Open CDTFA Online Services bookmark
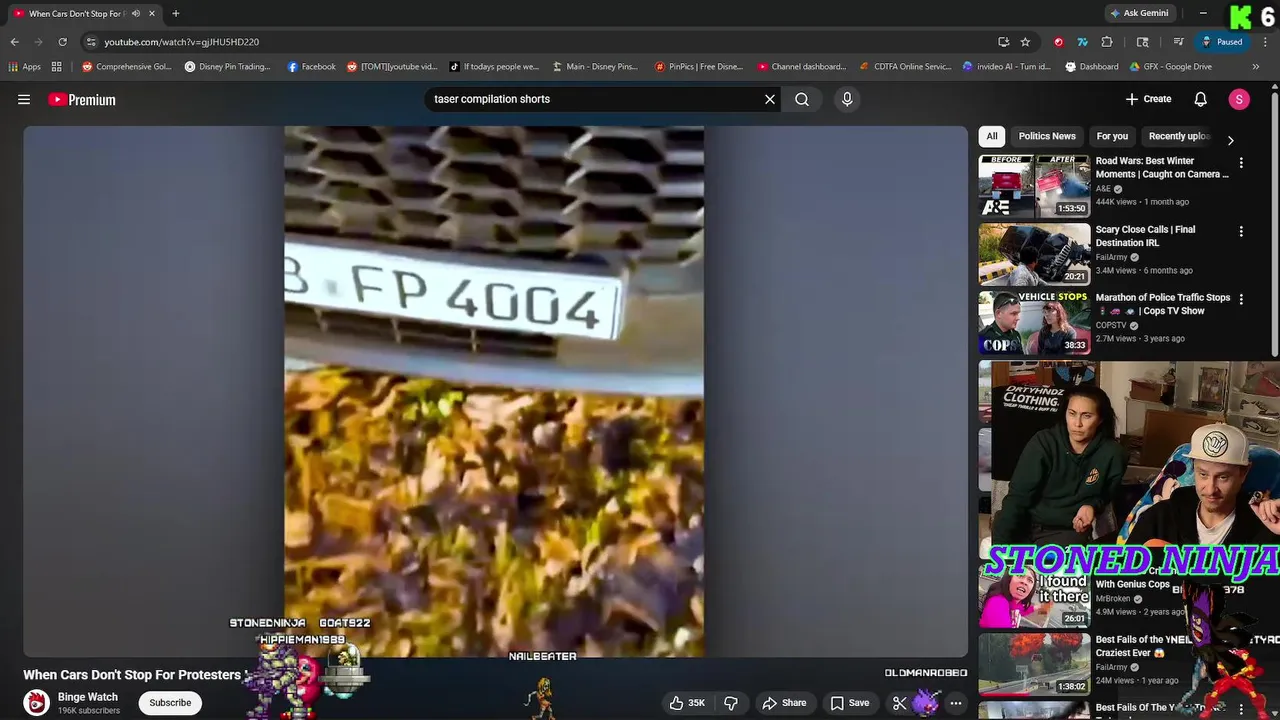Image resolution: width=1280 pixels, height=720 pixels. [905, 67]
